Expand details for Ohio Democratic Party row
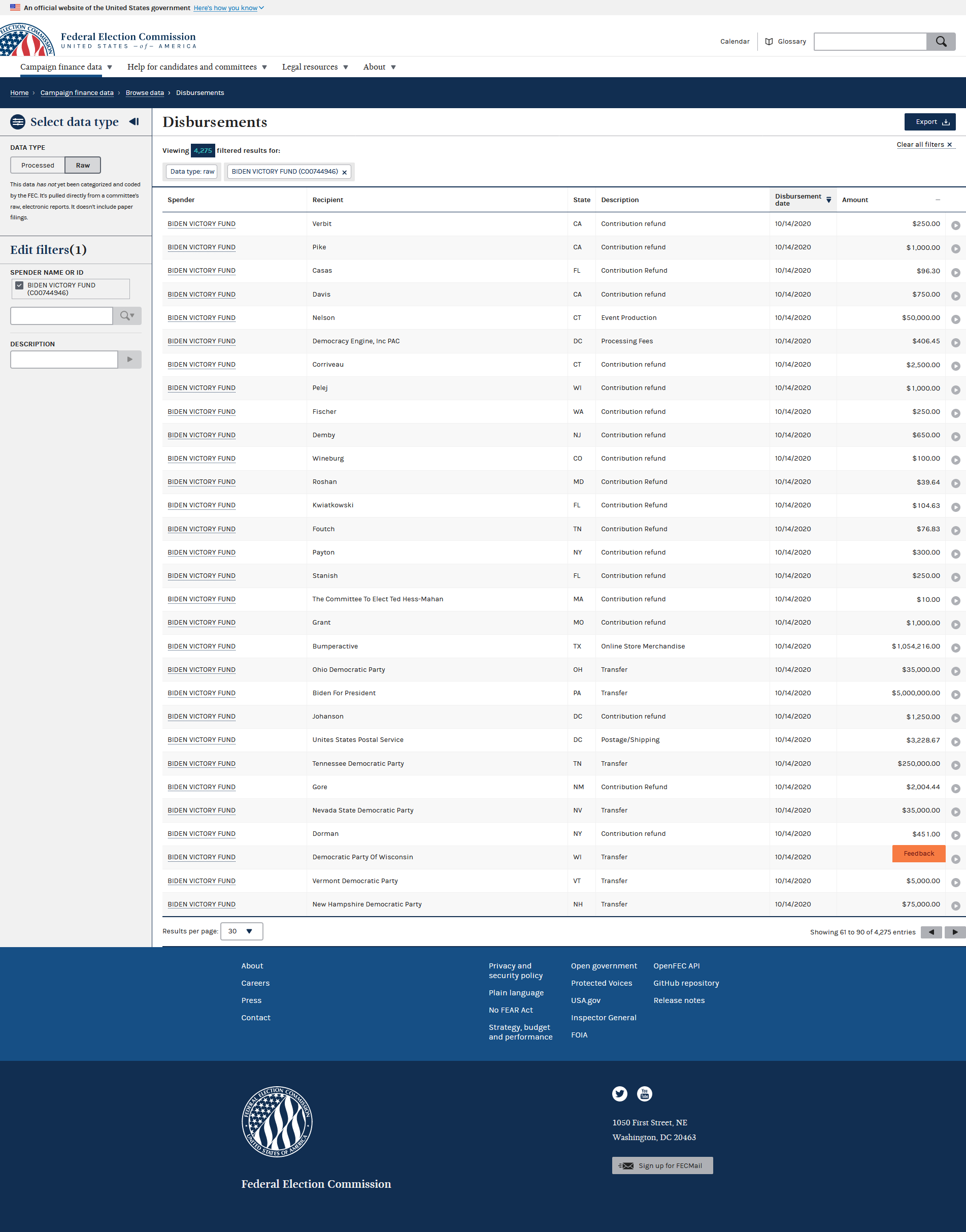 (x=955, y=671)
